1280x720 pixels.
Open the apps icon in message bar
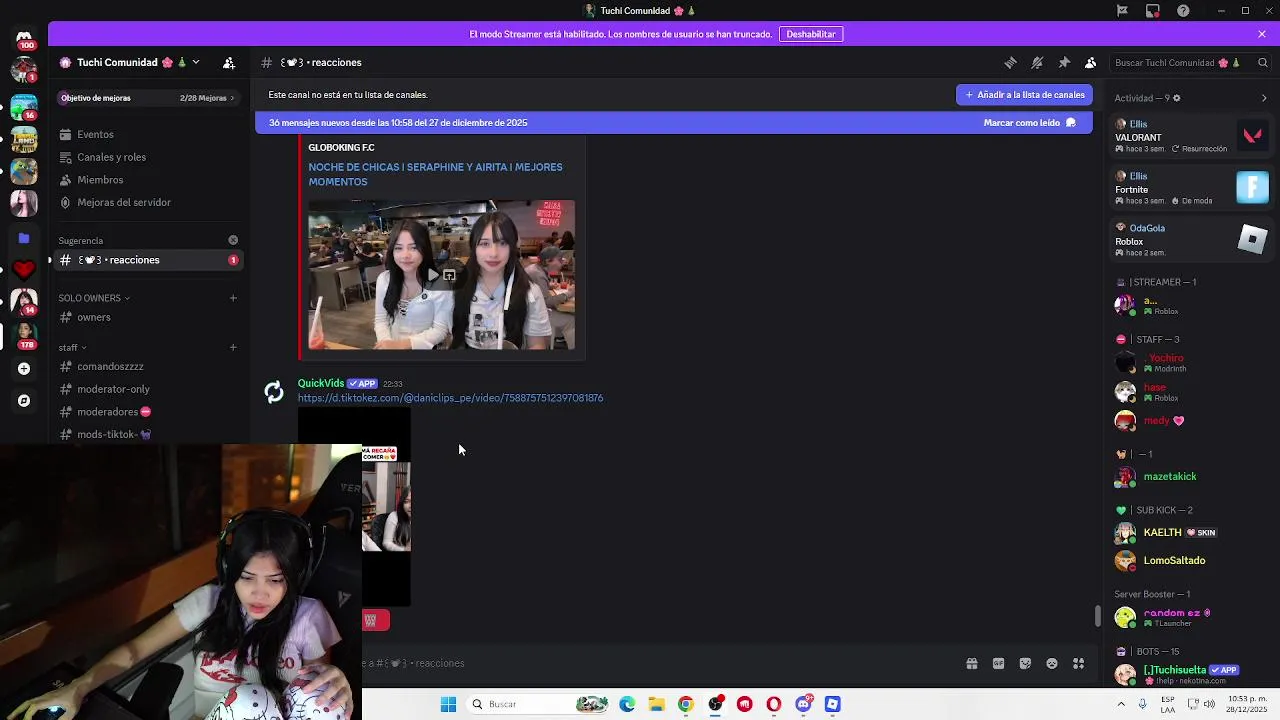(1078, 663)
